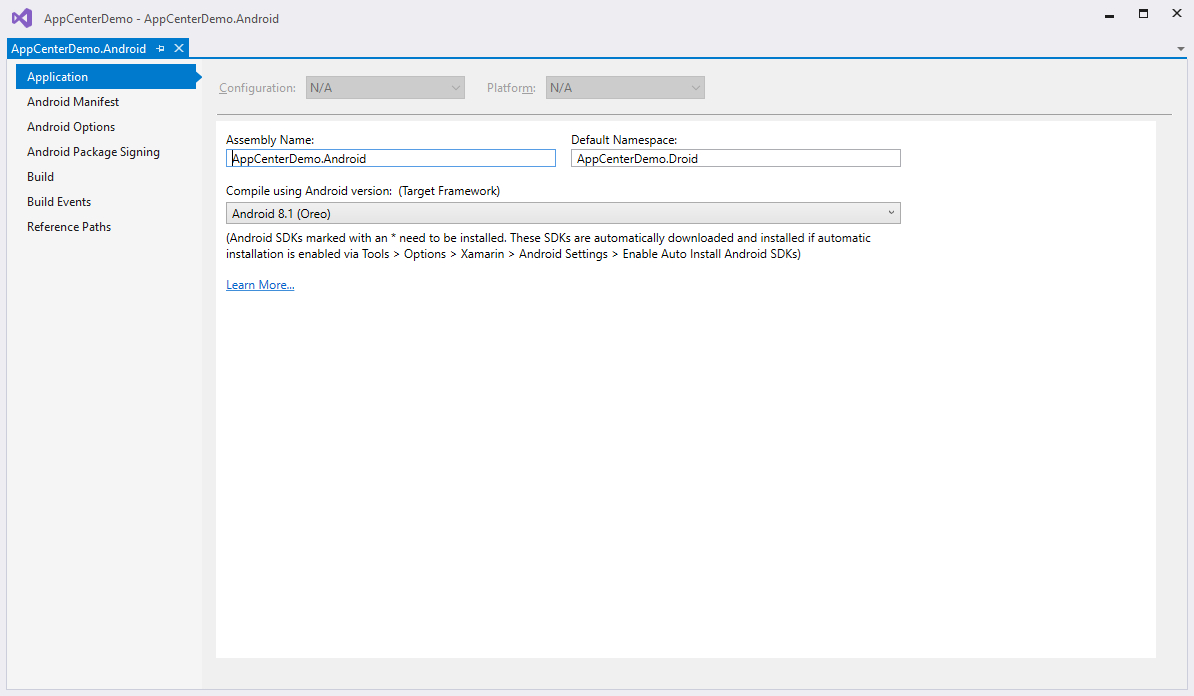Switch to the Android Manifest page
Viewport: 1194px width, 696px height.
point(73,102)
